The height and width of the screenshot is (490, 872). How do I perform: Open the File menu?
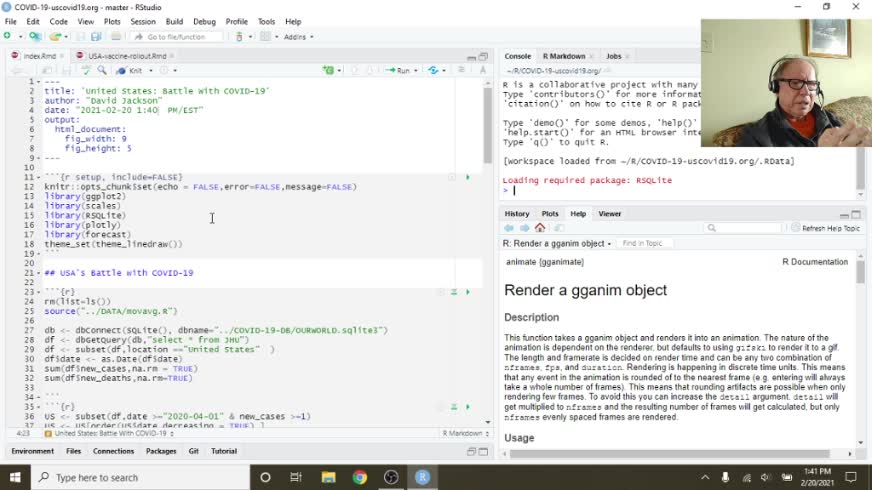pos(11,22)
